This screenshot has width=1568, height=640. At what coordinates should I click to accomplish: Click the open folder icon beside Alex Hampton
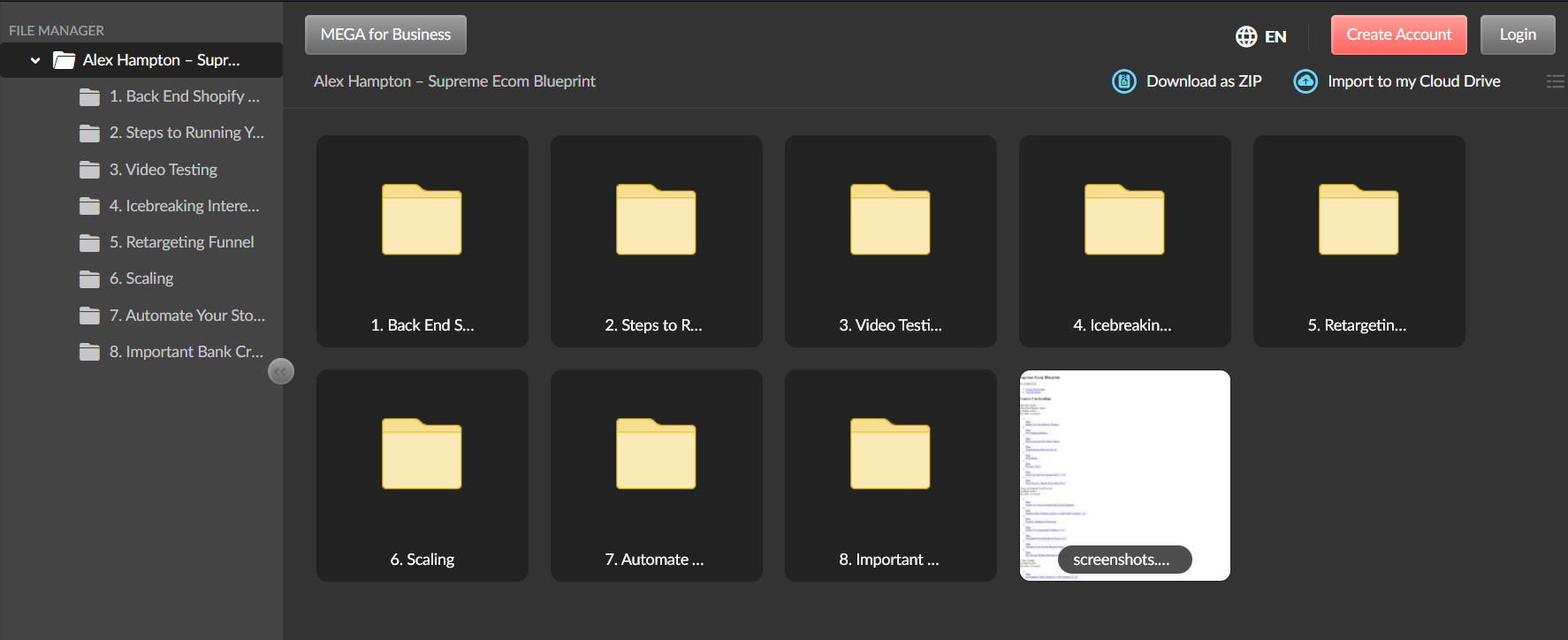click(x=64, y=60)
